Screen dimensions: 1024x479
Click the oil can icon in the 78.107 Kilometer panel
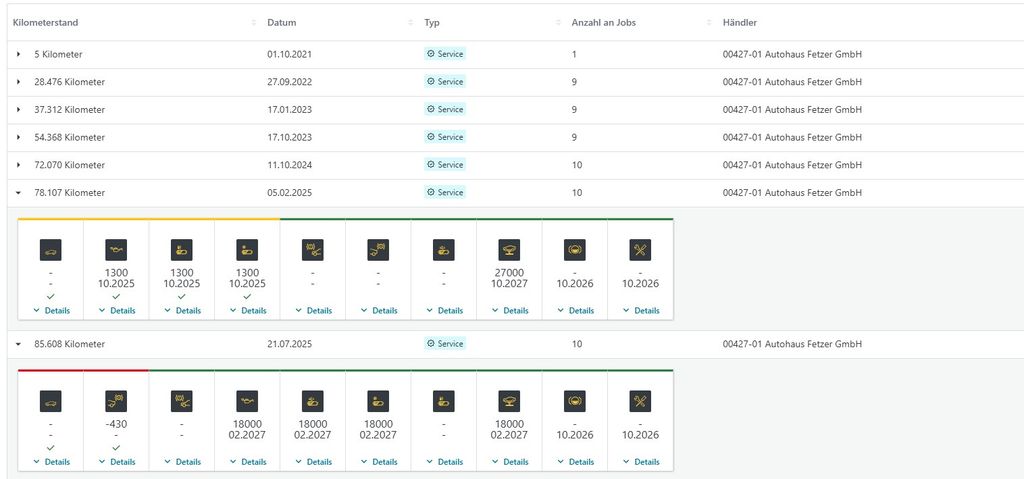[x=116, y=250]
